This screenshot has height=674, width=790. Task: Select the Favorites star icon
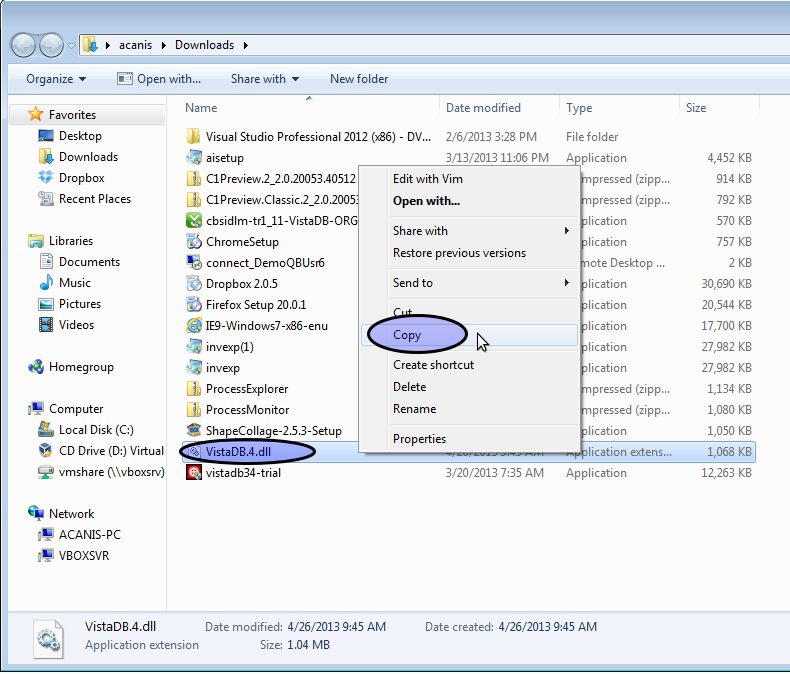35,114
